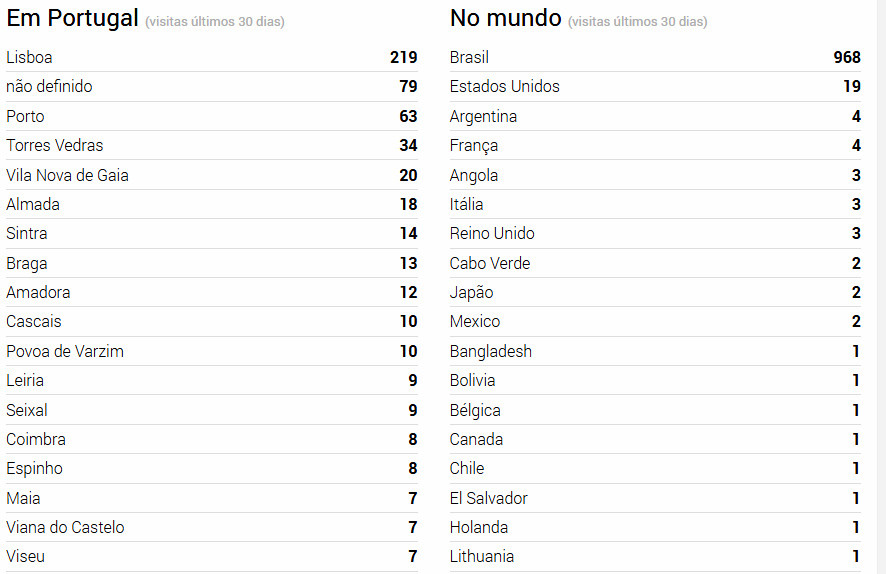Select Vila Nova de Gaia entry
This screenshot has height=574, width=886.
(68, 175)
